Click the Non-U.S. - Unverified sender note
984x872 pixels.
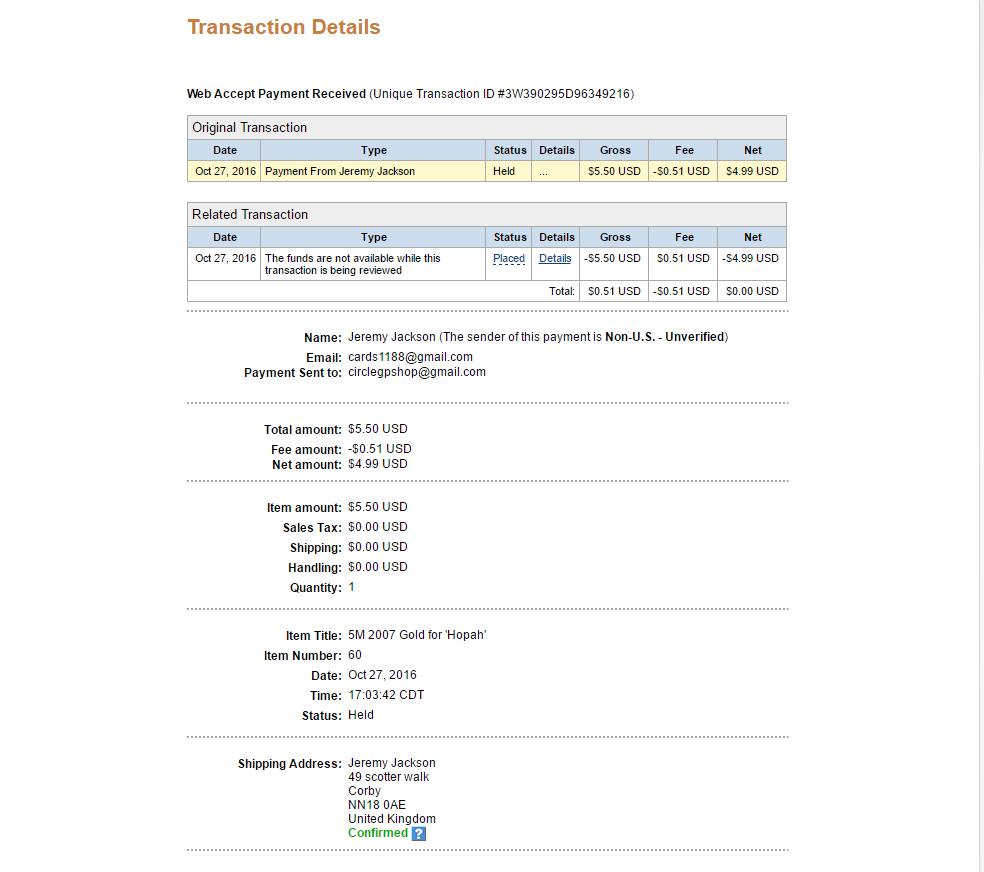click(x=665, y=337)
